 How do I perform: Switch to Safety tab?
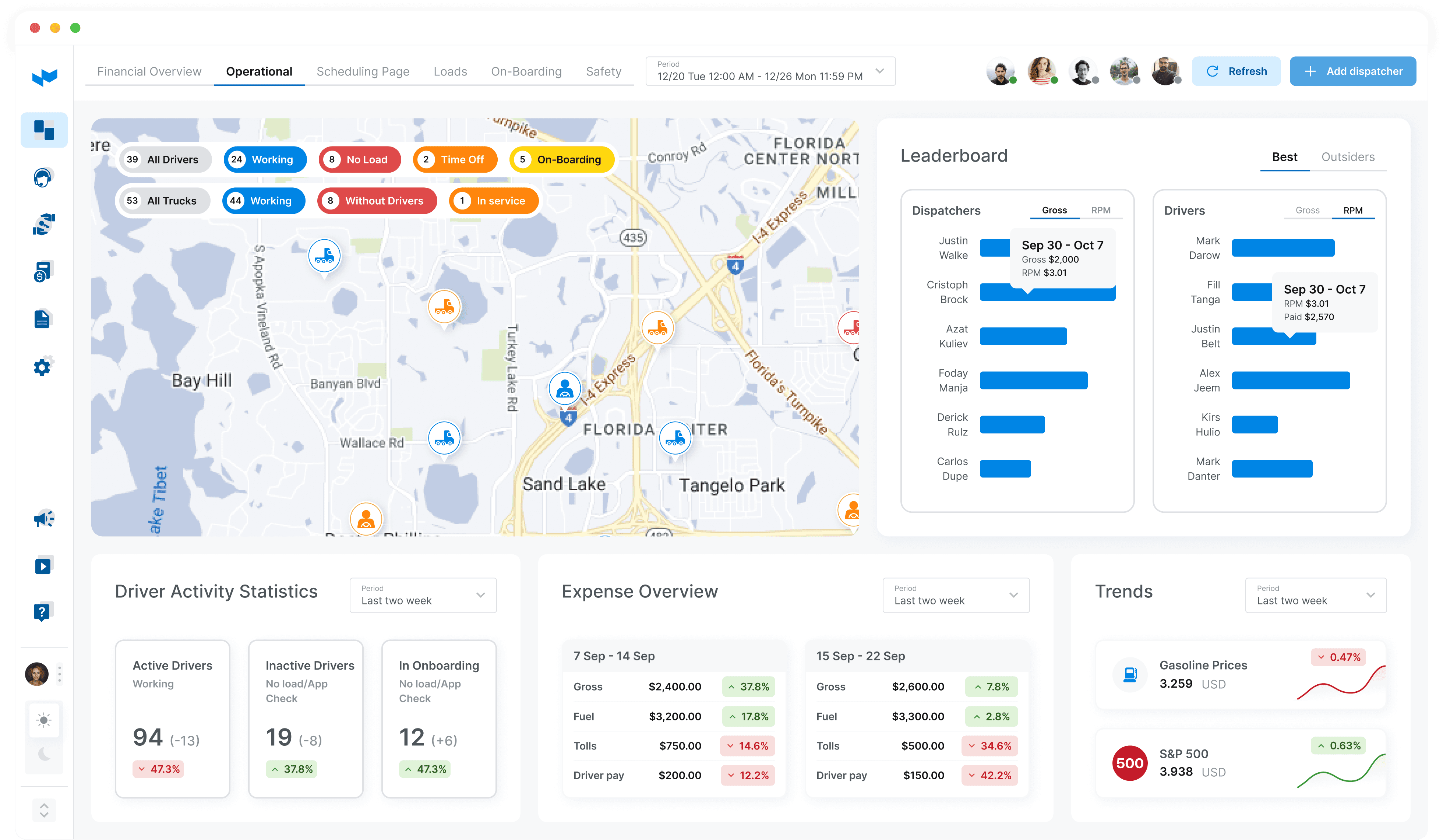[604, 71]
